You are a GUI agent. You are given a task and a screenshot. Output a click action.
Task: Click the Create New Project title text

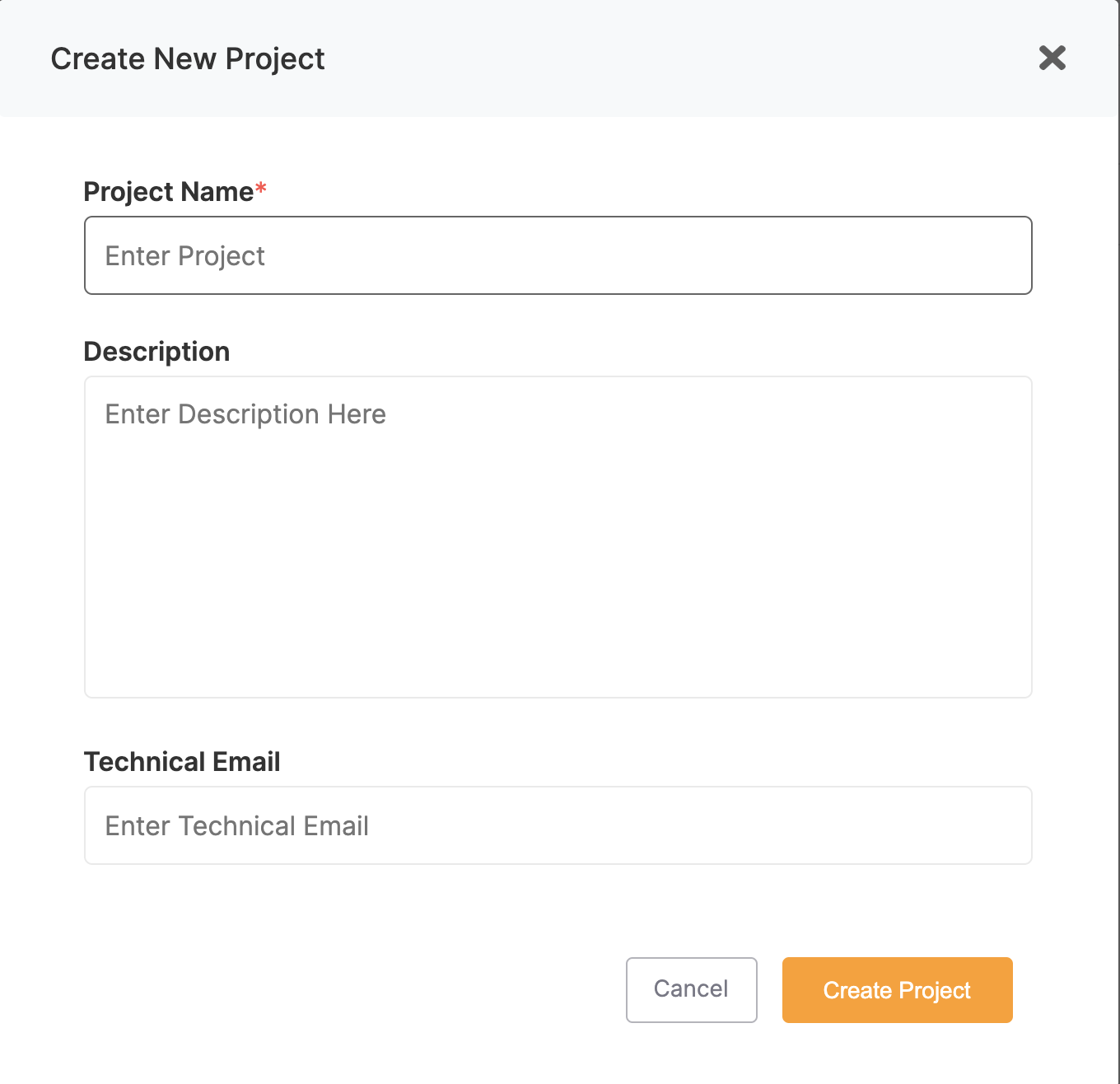tap(188, 59)
